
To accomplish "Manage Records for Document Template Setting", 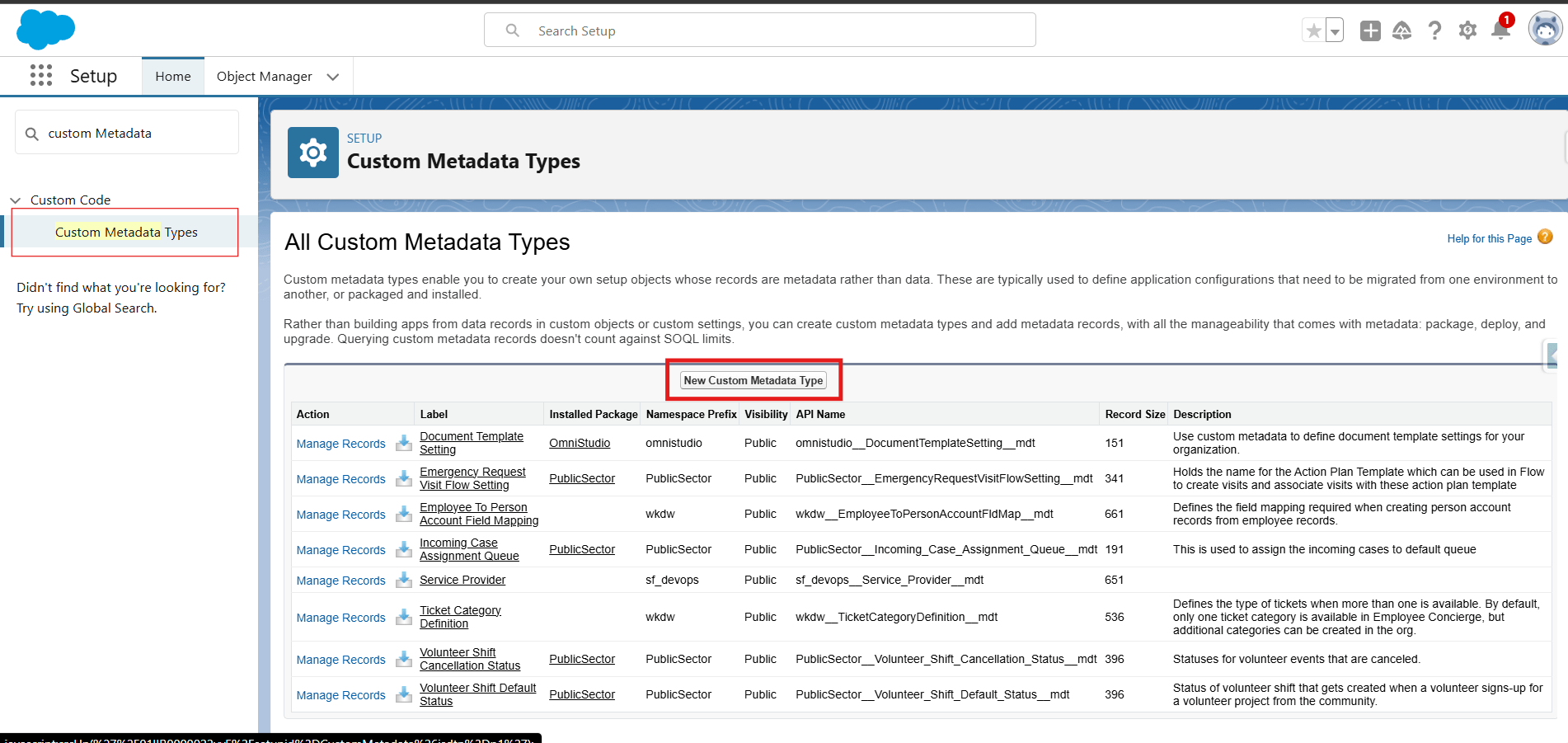I will [x=340, y=444].
